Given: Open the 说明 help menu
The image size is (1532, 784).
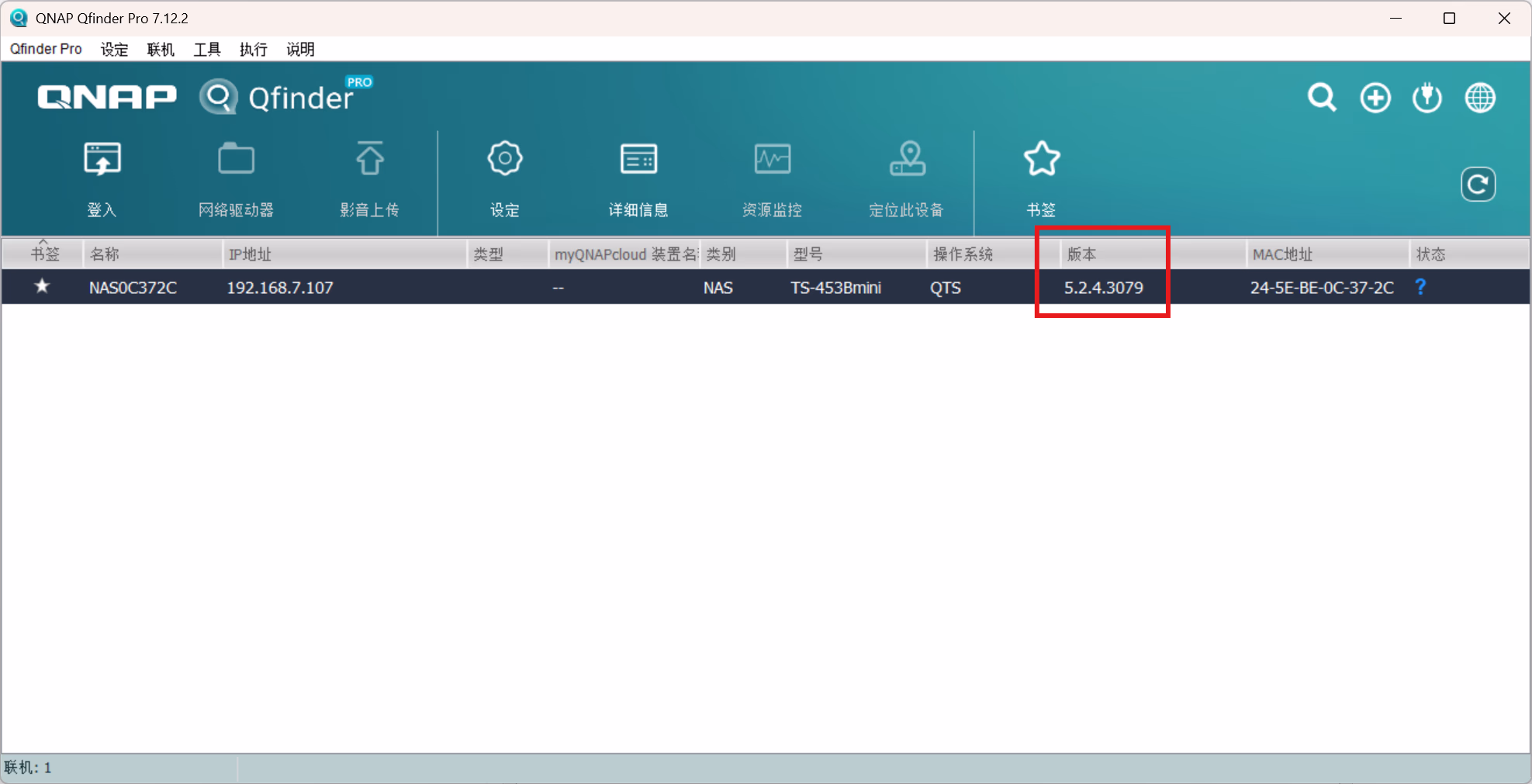Looking at the screenshot, I should coord(300,49).
